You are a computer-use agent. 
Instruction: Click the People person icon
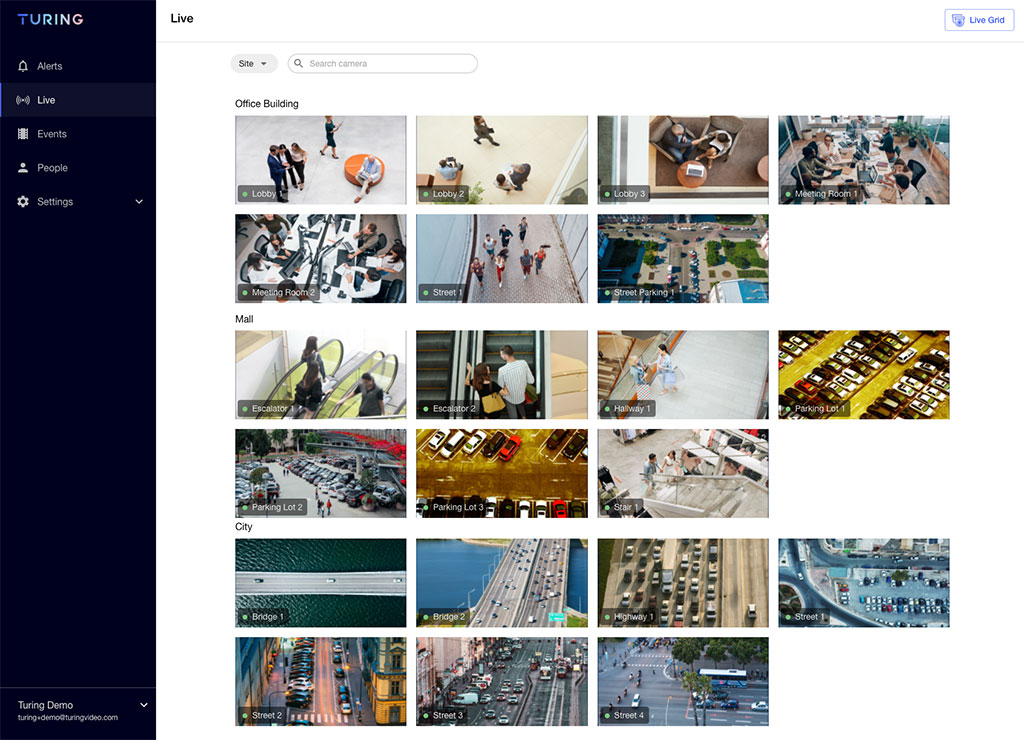click(23, 168)
